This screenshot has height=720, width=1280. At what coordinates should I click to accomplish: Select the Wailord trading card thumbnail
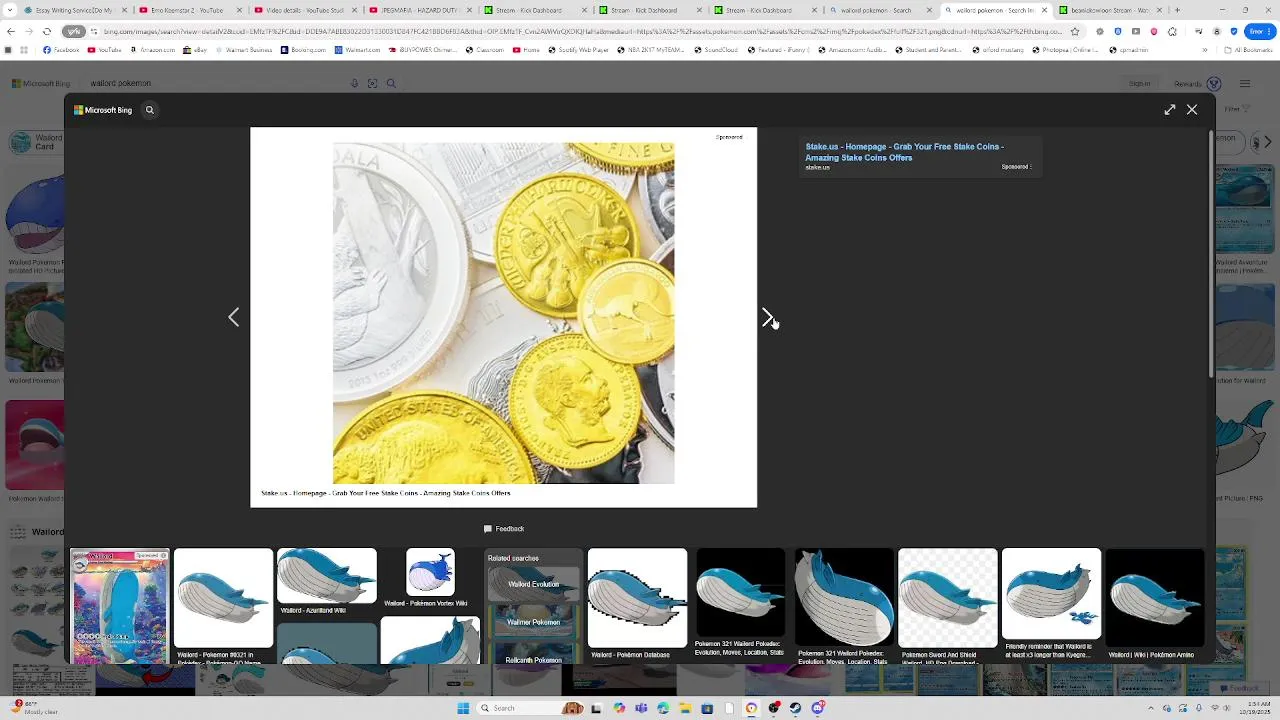120,605
